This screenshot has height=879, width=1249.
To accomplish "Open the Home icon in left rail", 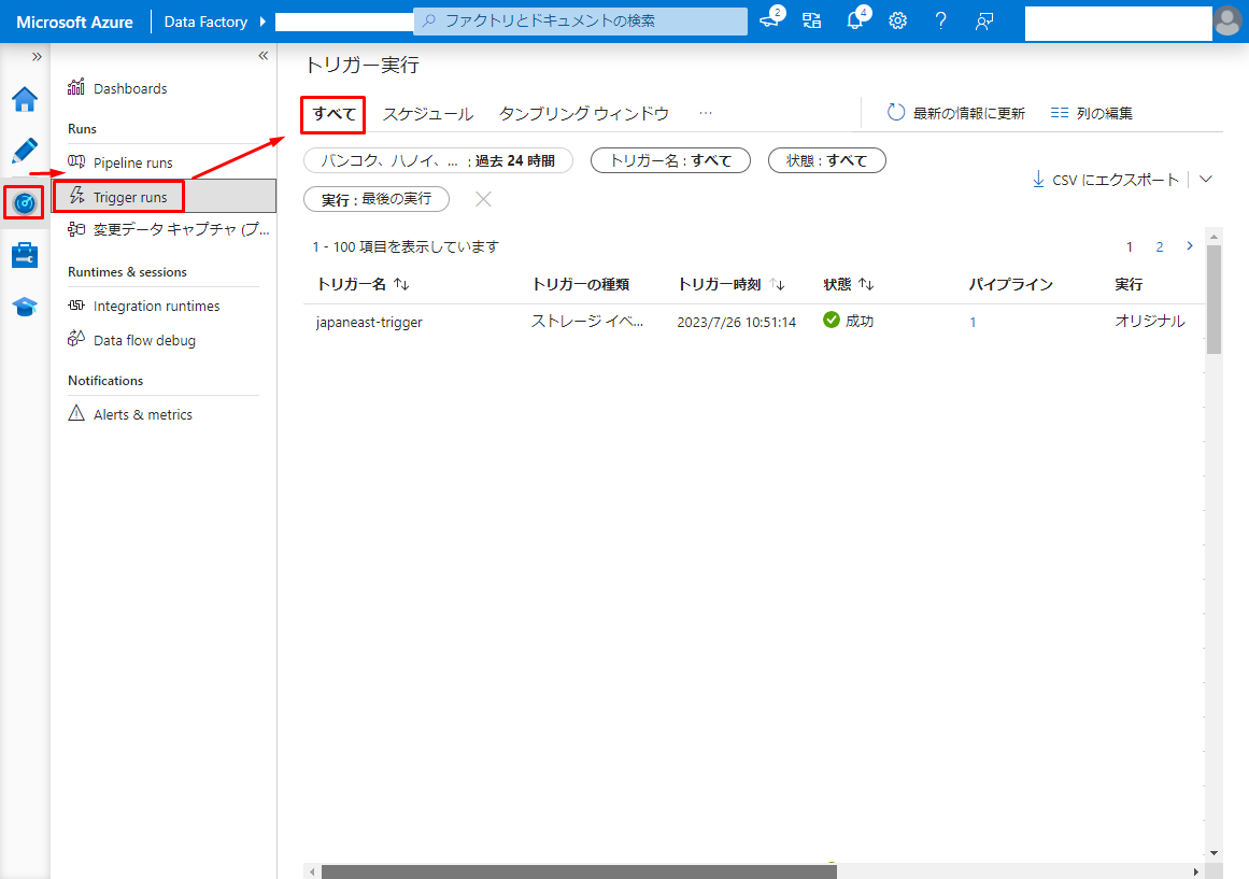I will click(24, 100).
